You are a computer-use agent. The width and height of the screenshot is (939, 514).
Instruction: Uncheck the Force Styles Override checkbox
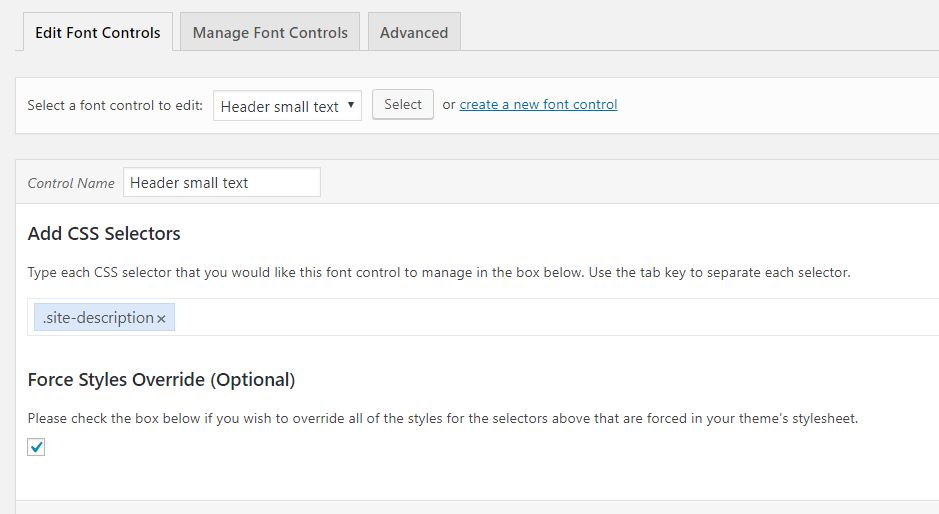36,447
